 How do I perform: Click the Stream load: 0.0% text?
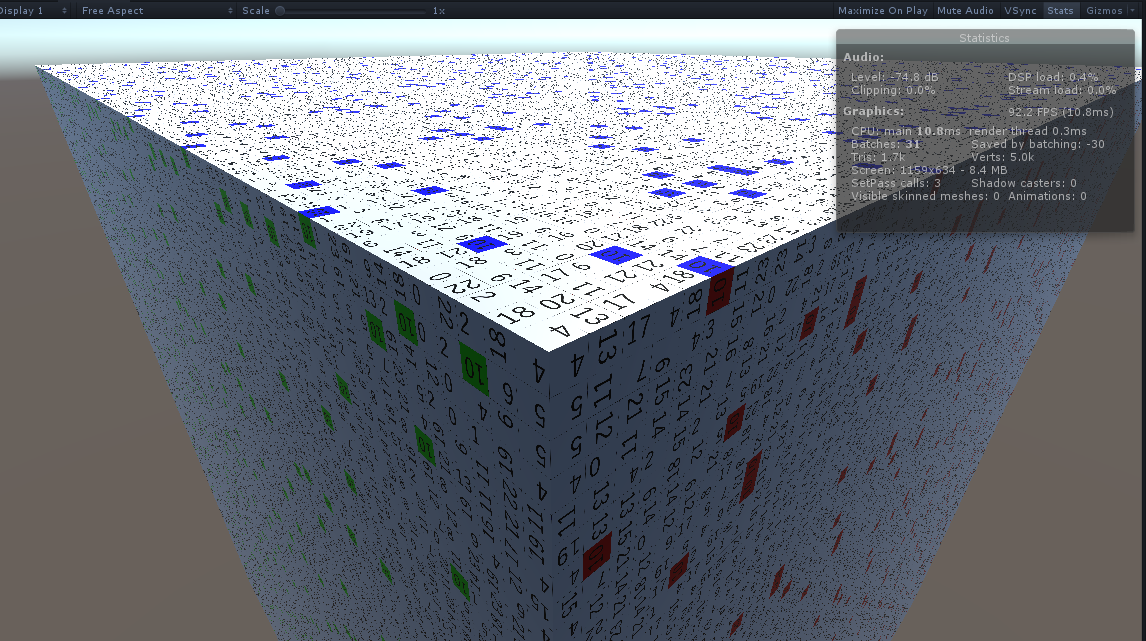click(1061, 91)
